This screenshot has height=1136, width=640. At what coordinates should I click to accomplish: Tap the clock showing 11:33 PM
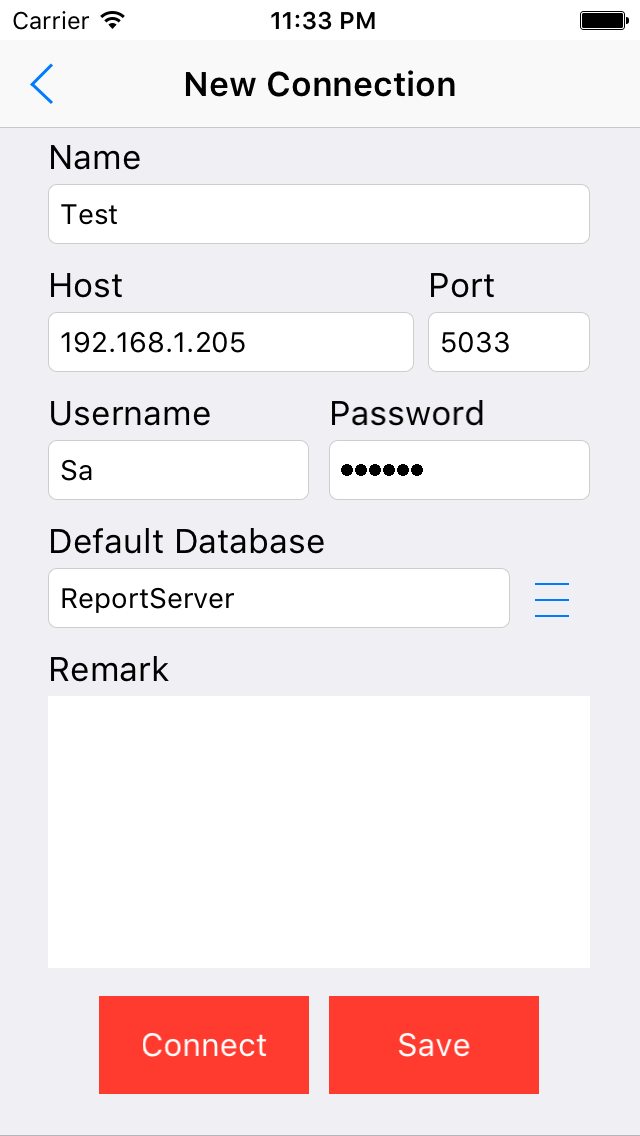pyautogui.click(x=323, y=19)
